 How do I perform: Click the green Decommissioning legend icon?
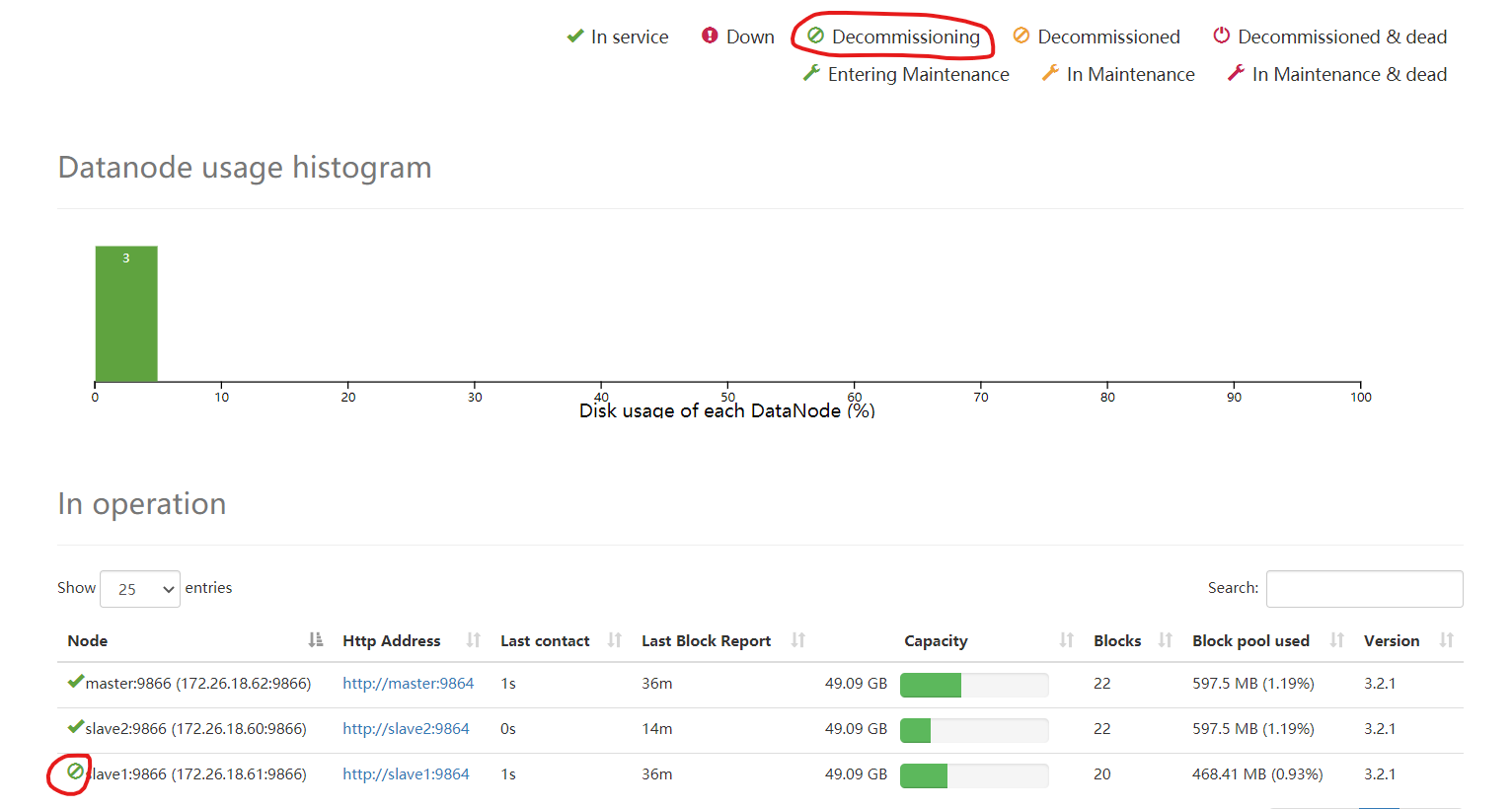815,36
